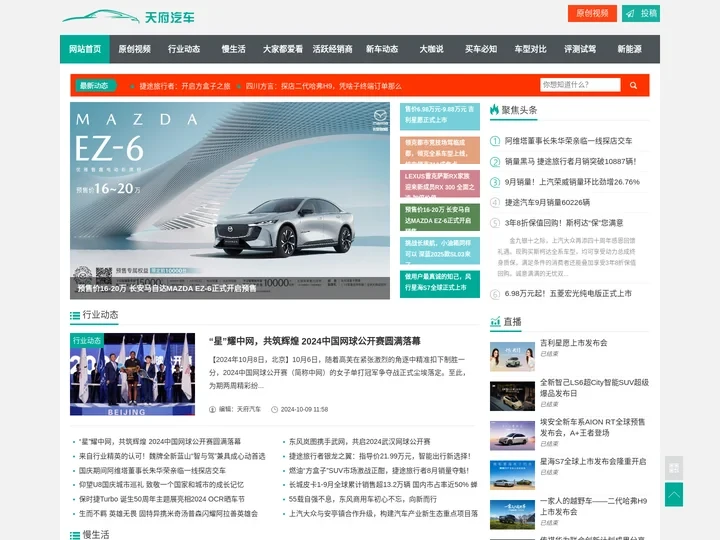Open list item 长城皮卡1-9月全球累计销售
The height and width of the screenshot is (540, 720).
tap(383, 485)
